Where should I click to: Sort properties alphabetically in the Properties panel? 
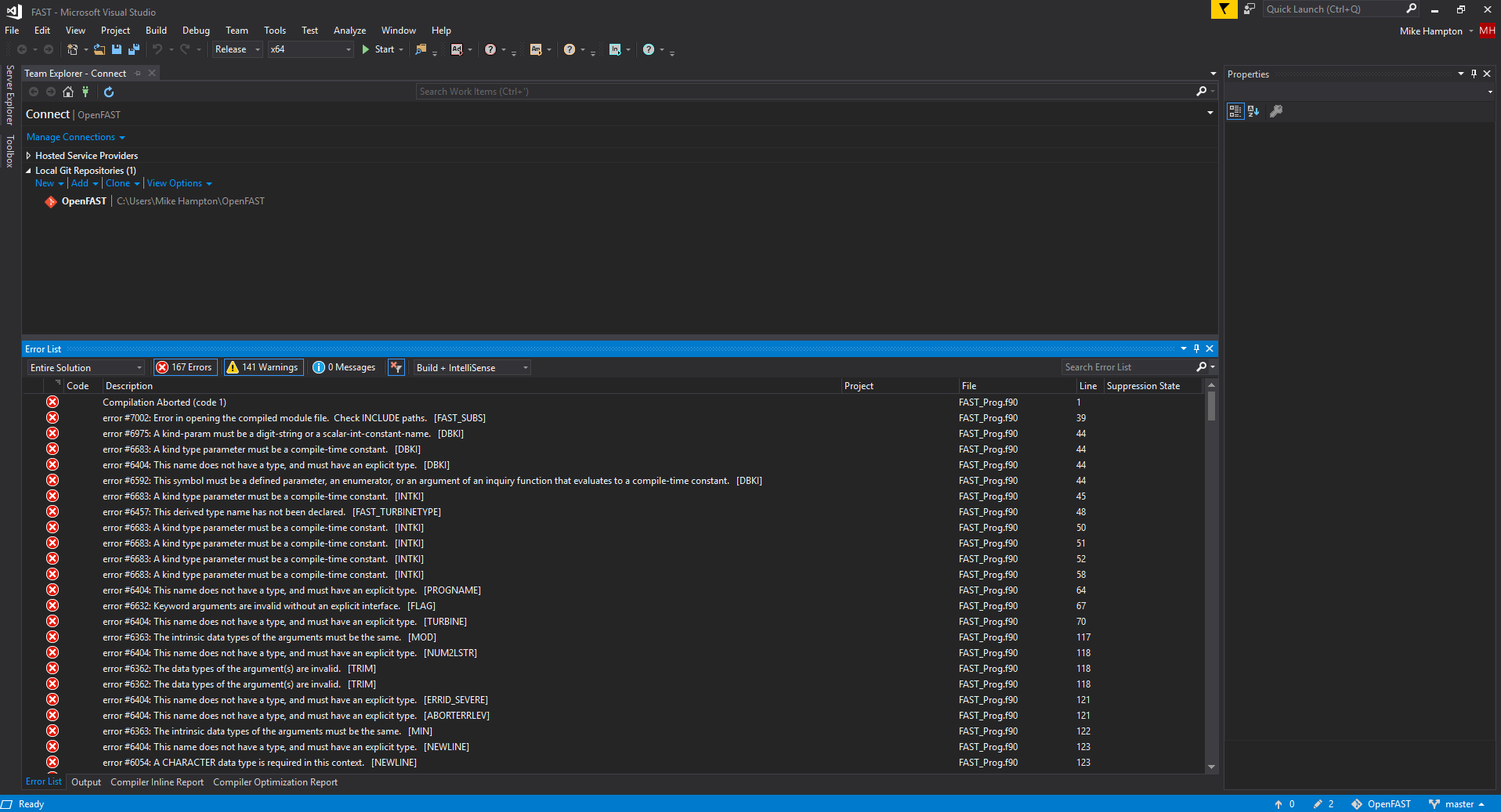(1253, 111)
